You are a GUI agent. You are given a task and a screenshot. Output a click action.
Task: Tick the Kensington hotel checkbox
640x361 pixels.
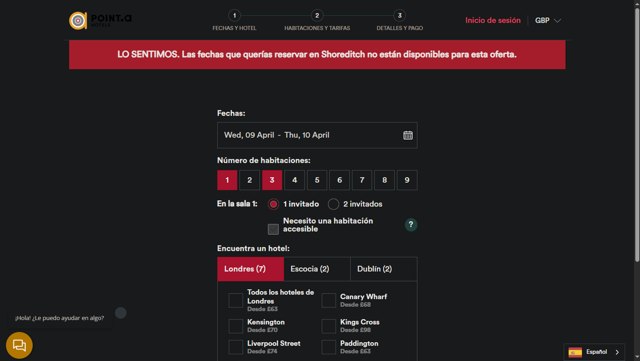pos(236,326)
